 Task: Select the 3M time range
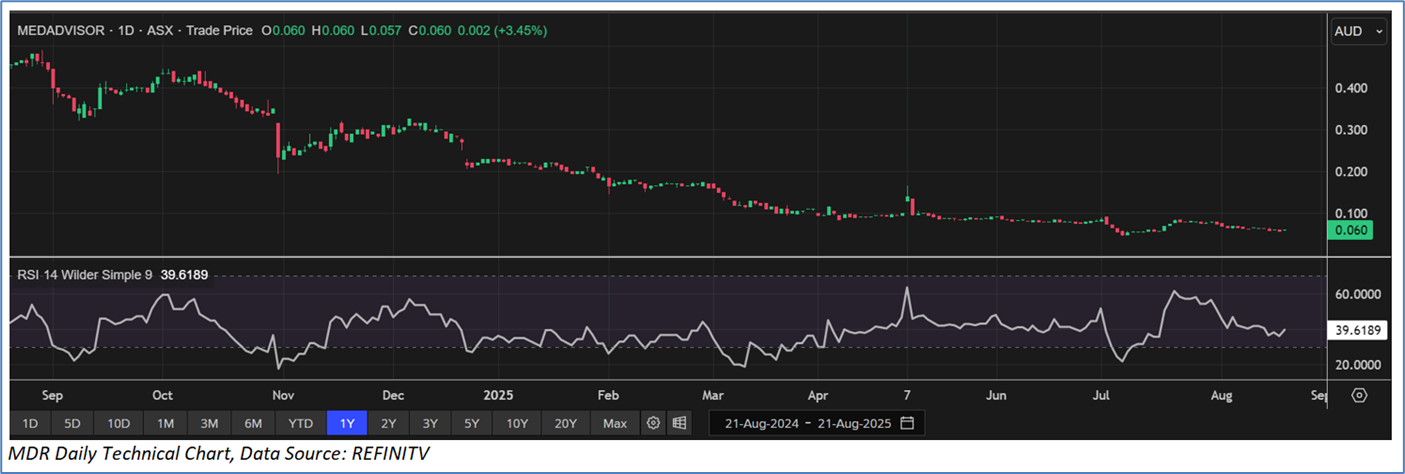(208, 423)
